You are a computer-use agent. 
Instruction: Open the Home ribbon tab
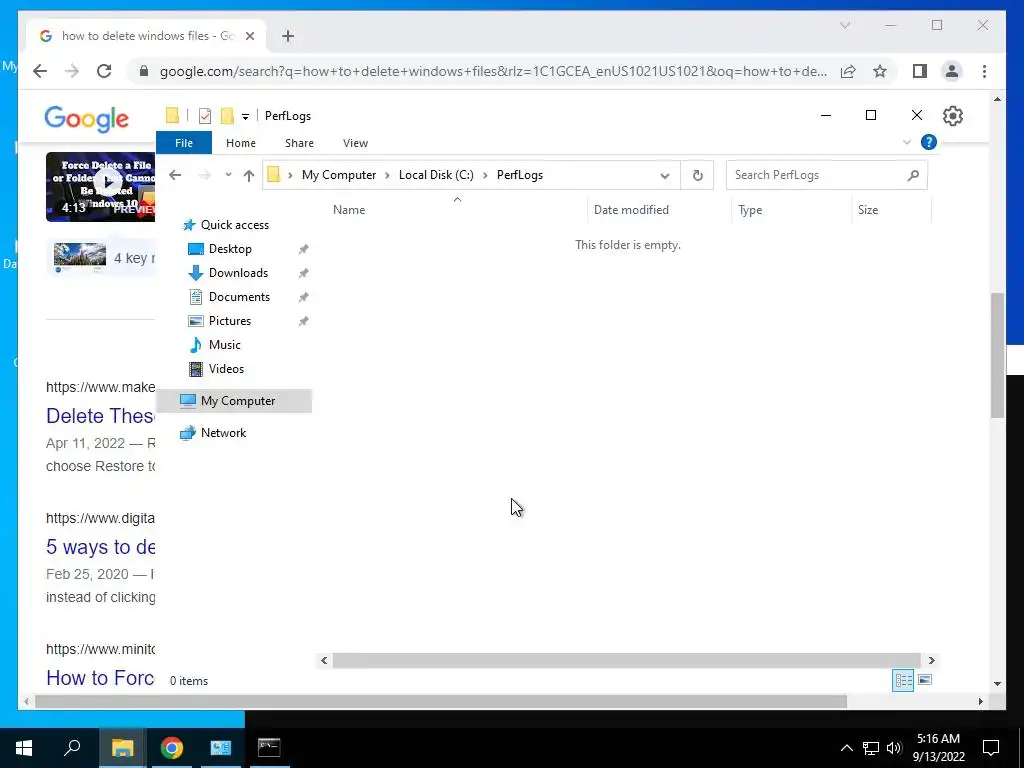[240, 143]
